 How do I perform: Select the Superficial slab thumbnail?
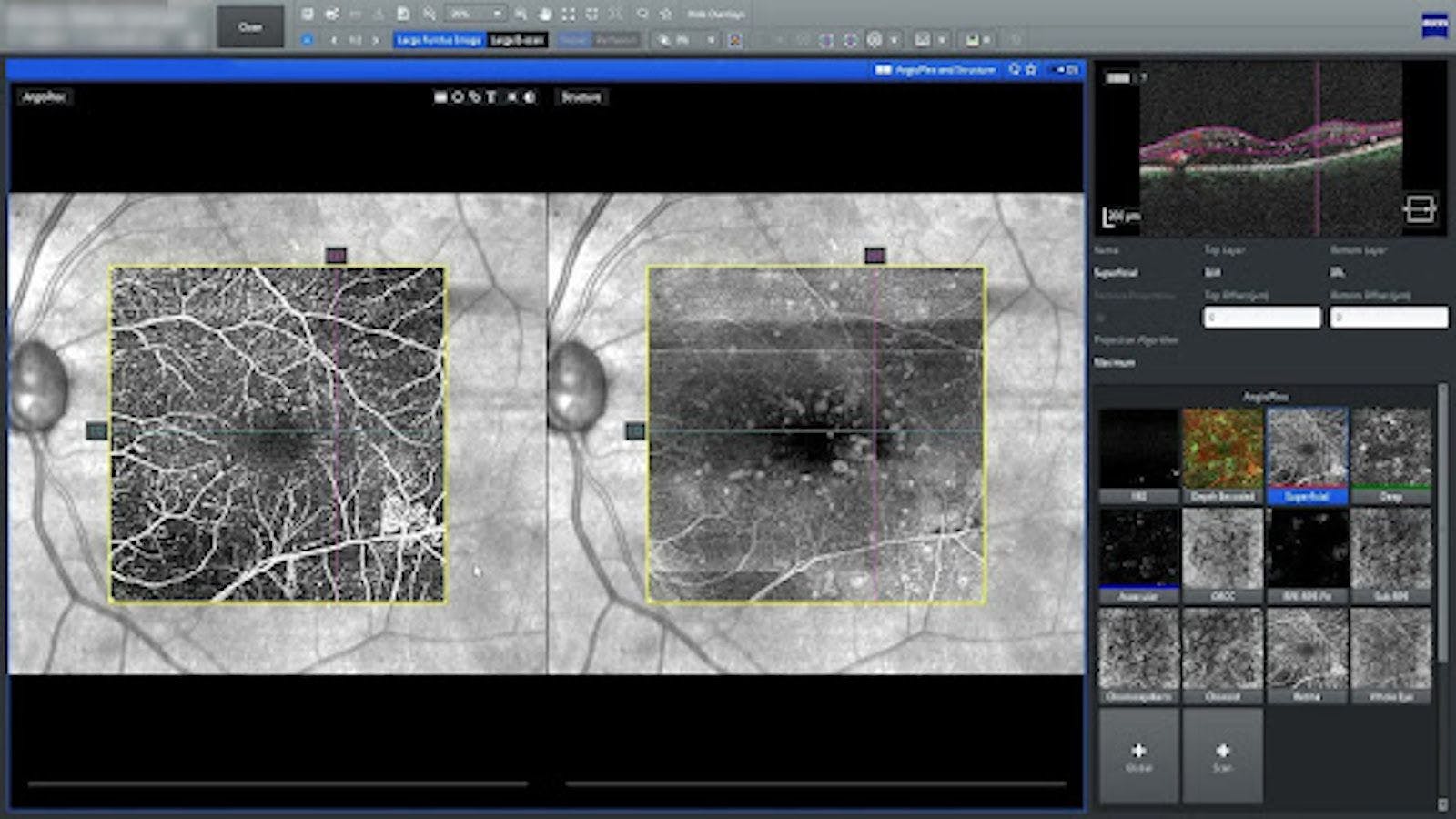point(1307,455)
